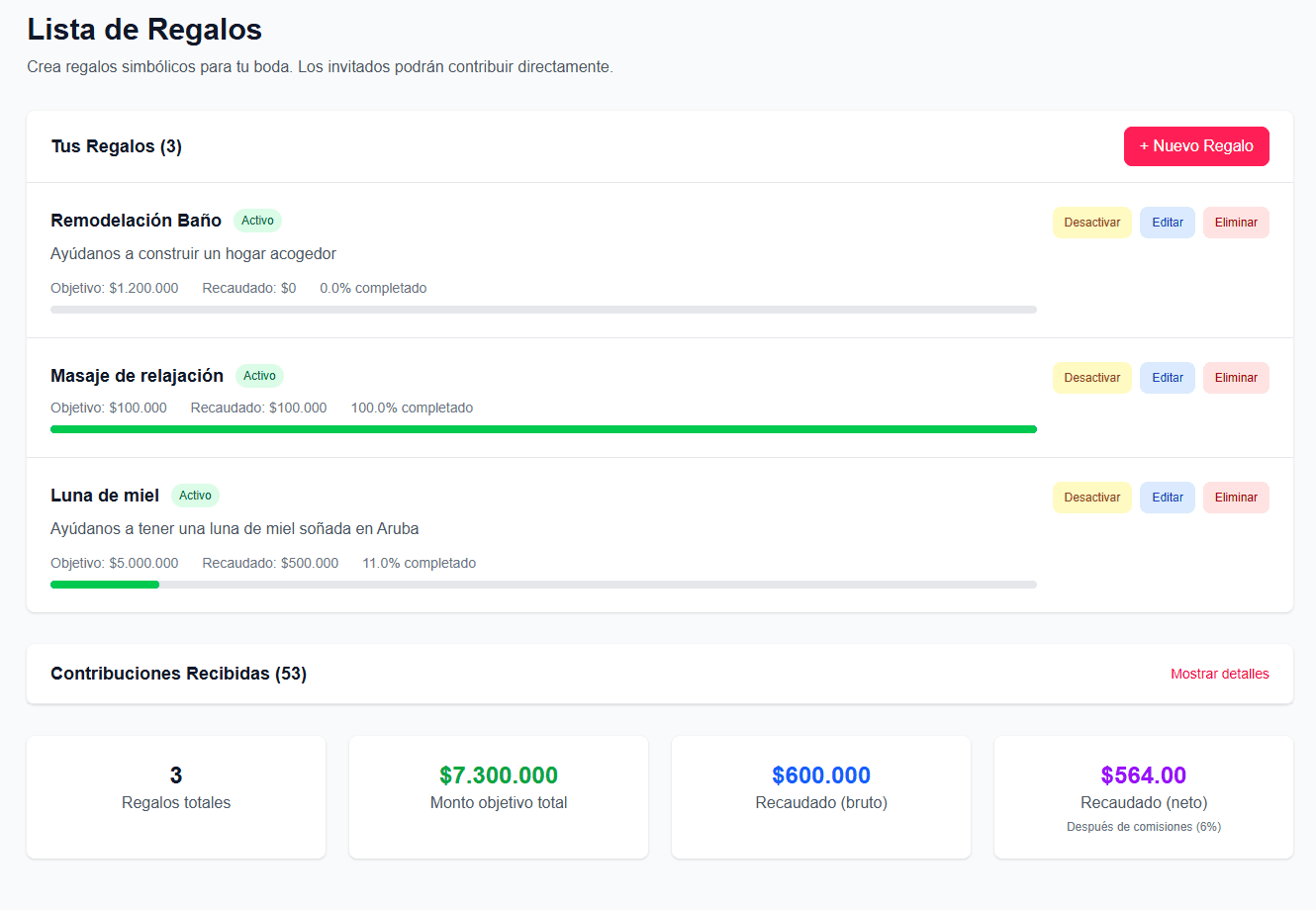Deactivate the Luna de miel gift
Image resolution: width=1316 pixels, height=910 pixels.
[x=1091, y=498]
